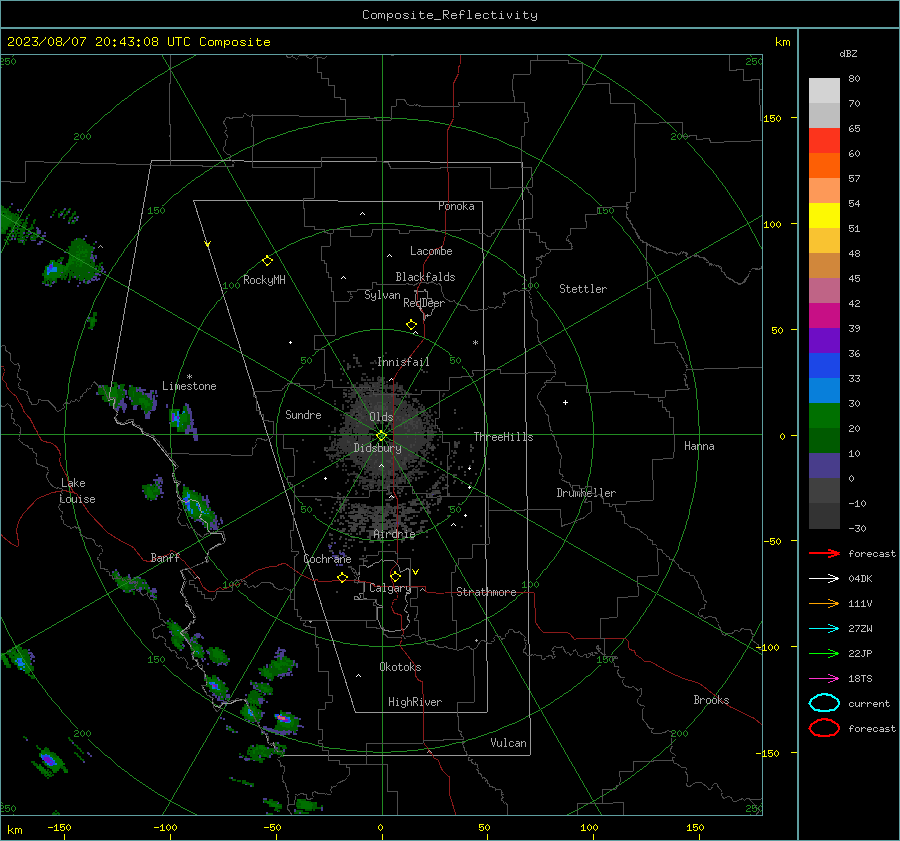Select the yellow diamond marker below RedDeer

pyautogui.click(x=411, y=325)
